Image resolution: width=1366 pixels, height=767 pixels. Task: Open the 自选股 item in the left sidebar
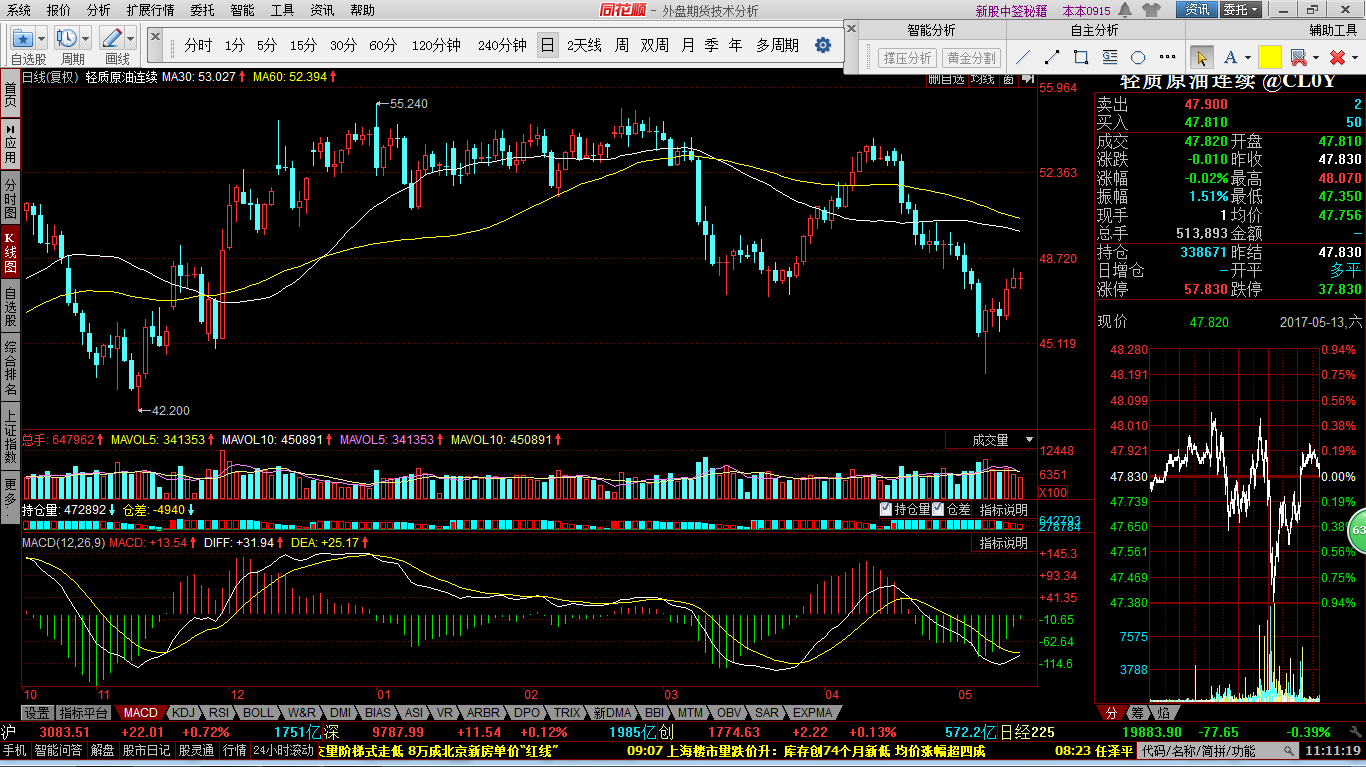(x=10, y=307)
